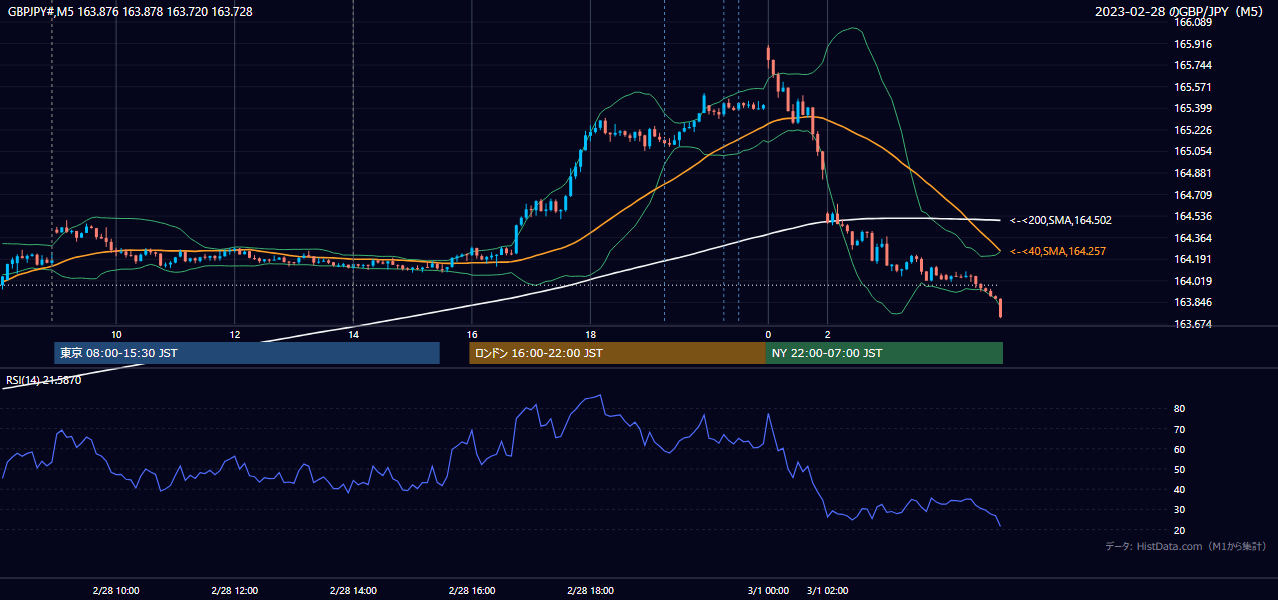Click the 40 SMA 164.257 label
This screenshot has width=1278, height=600.
pyautogui.click(x=1058, y=251)
